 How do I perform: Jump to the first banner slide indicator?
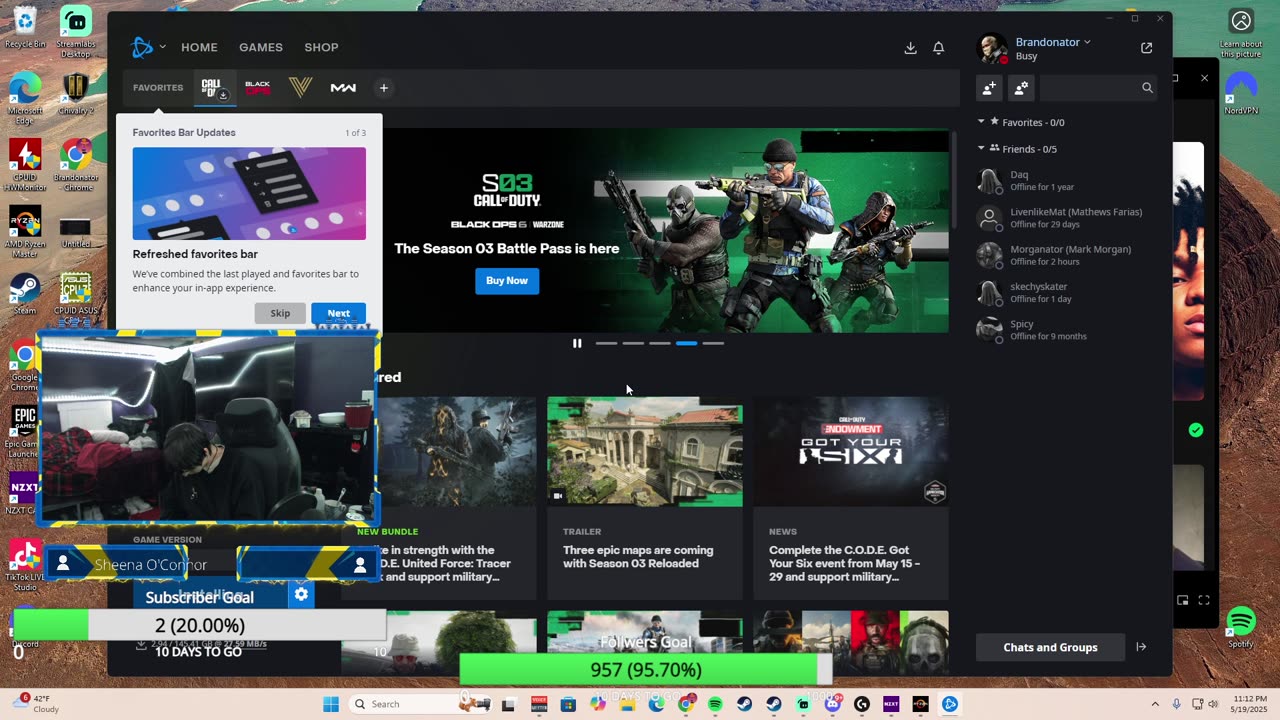click(607, 343)
